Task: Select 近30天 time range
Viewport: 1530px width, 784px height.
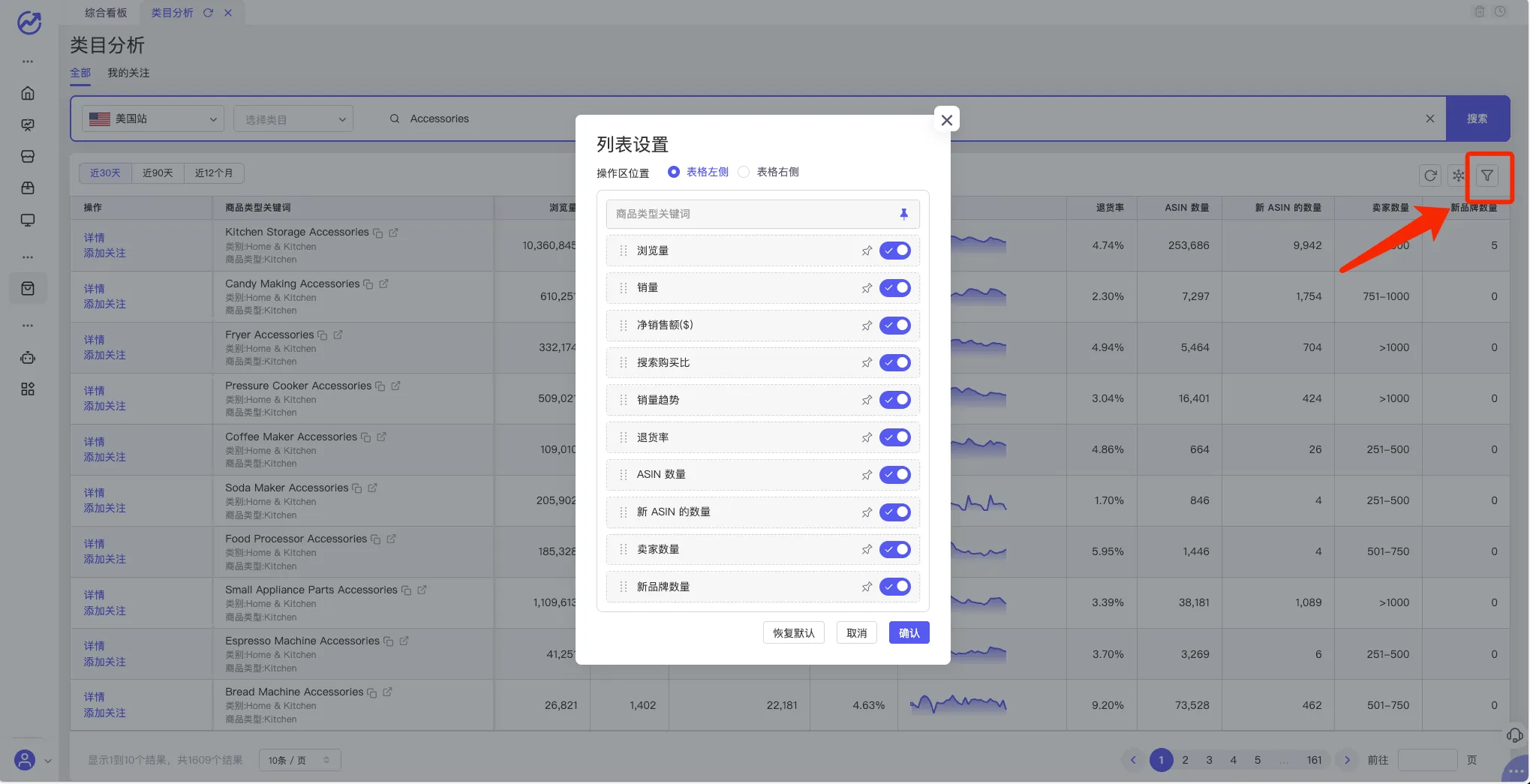Action: click(105, 173)
